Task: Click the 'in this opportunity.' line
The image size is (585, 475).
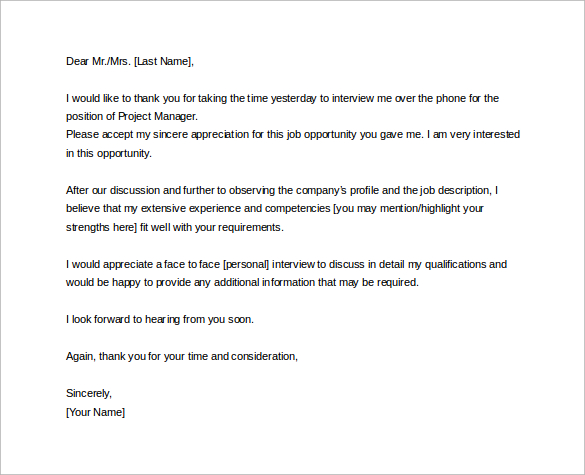Action: tap(109, 153)
